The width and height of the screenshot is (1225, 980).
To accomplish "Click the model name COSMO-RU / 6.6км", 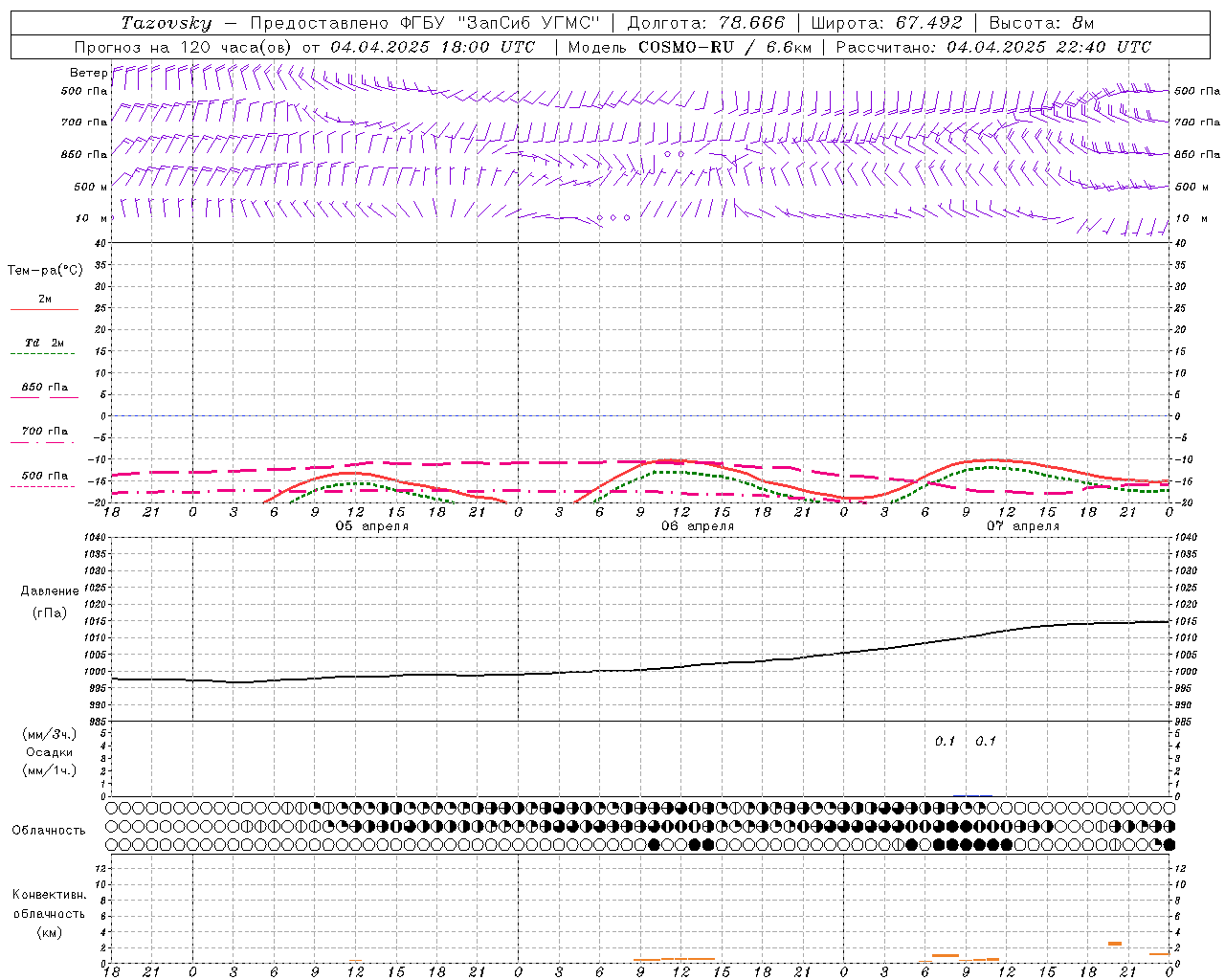I will [x=724, y=47].
